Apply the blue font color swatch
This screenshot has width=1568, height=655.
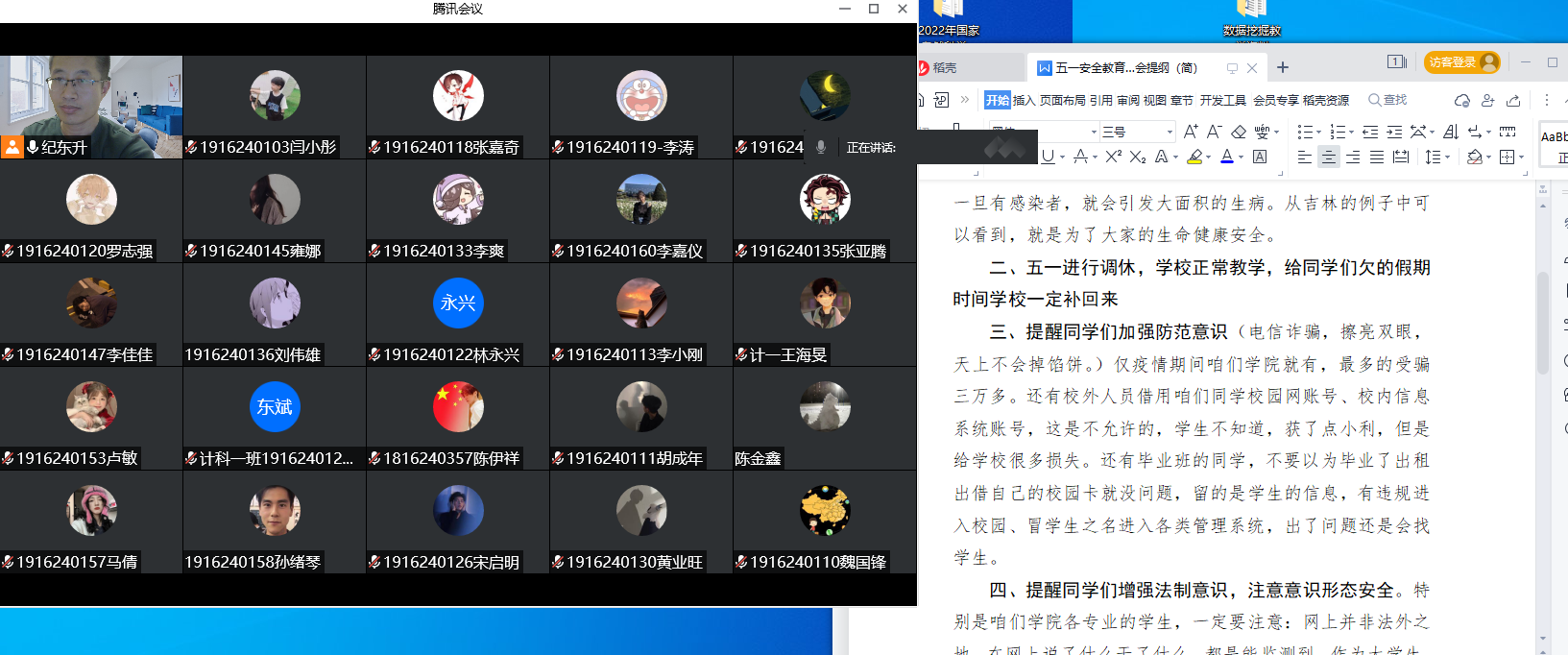tap(1227, 157)
